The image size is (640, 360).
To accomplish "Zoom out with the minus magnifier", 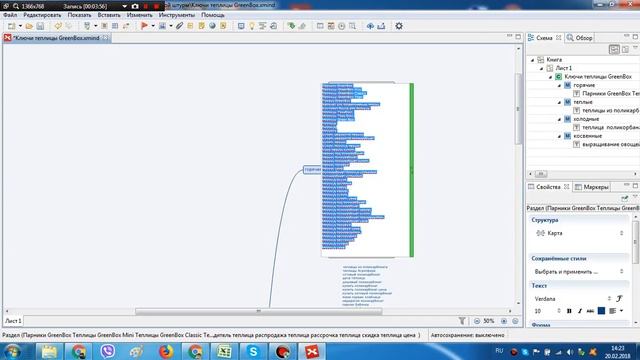I will coord(477,321).
